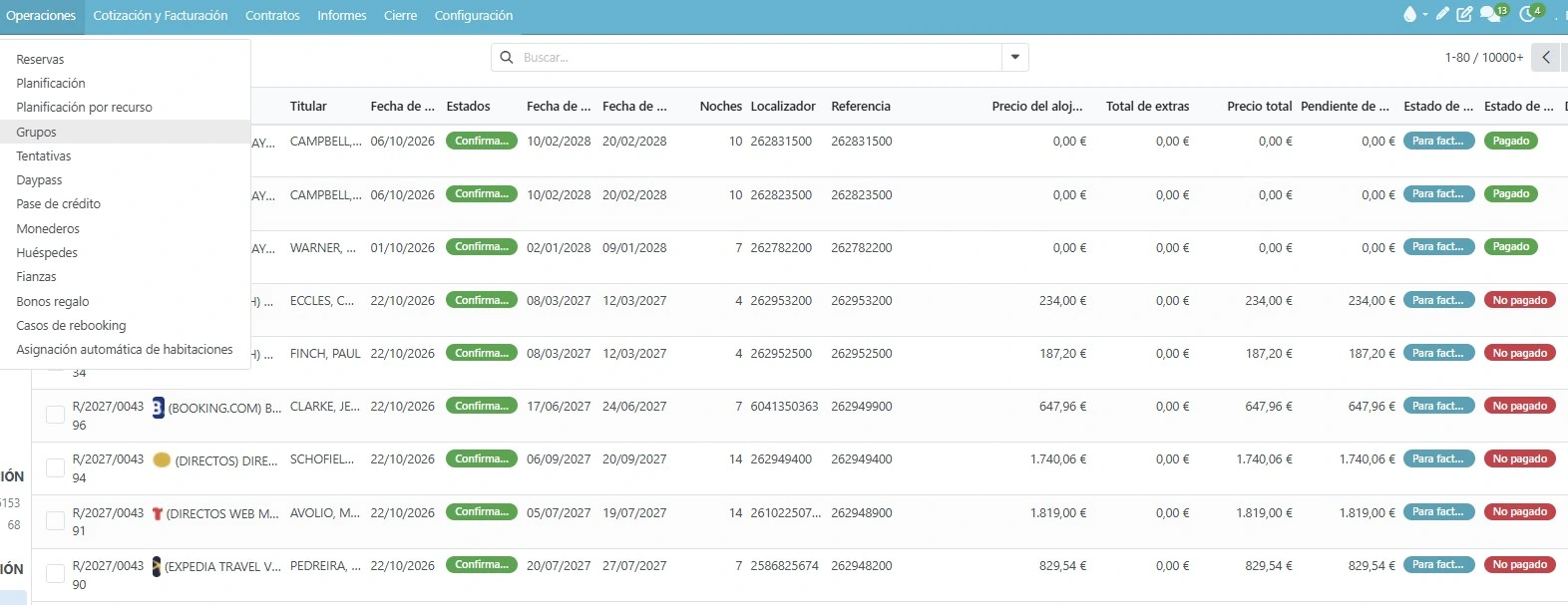Open the Cotización y Facturación menu
Image resolution: width=1568 pixels, height=605 pixels.
click(161, 16)
